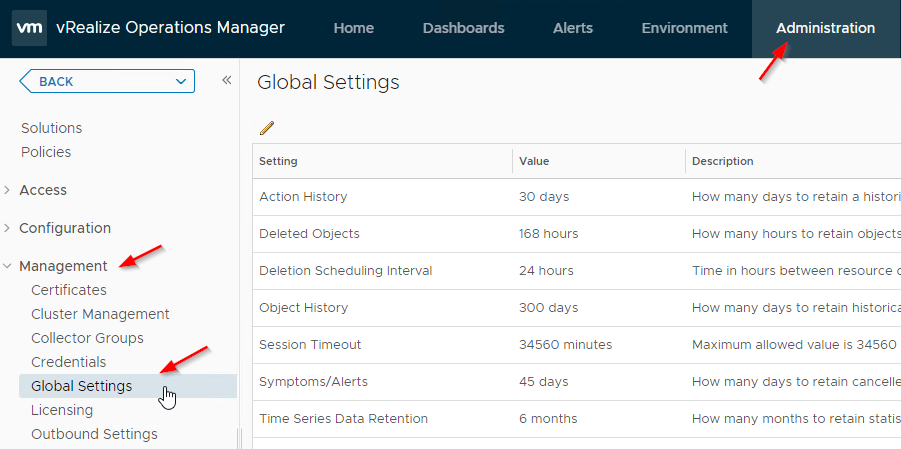Open Certificates under Management
This screenshot has height=449, width=901.
(69, 290)
